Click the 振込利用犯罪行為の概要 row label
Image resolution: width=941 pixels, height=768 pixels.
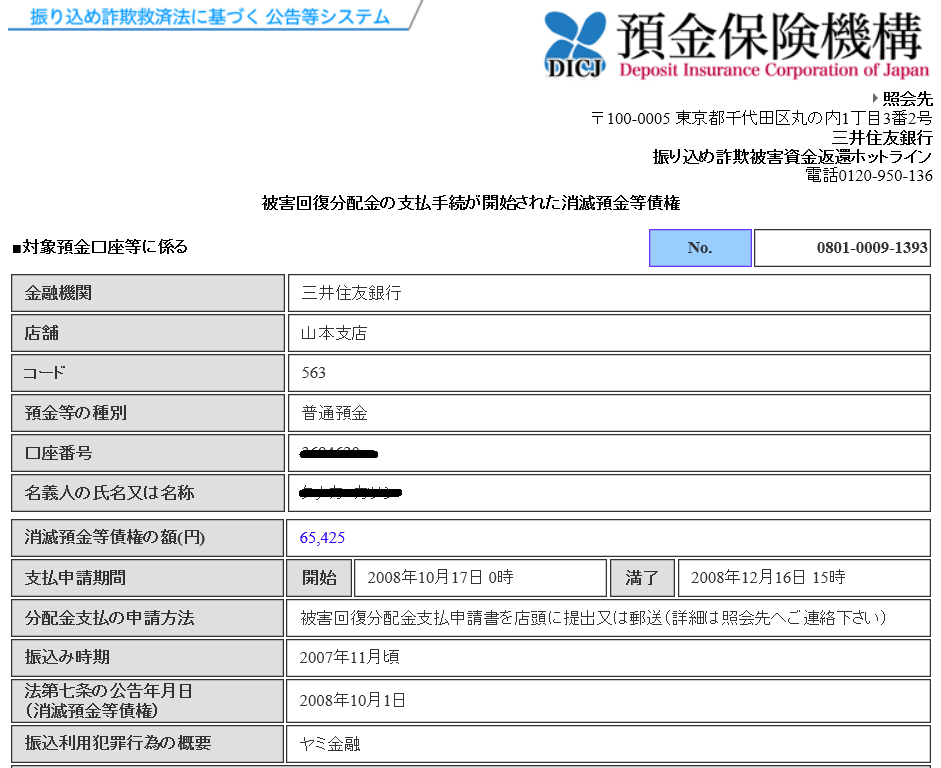pos(148,743)
